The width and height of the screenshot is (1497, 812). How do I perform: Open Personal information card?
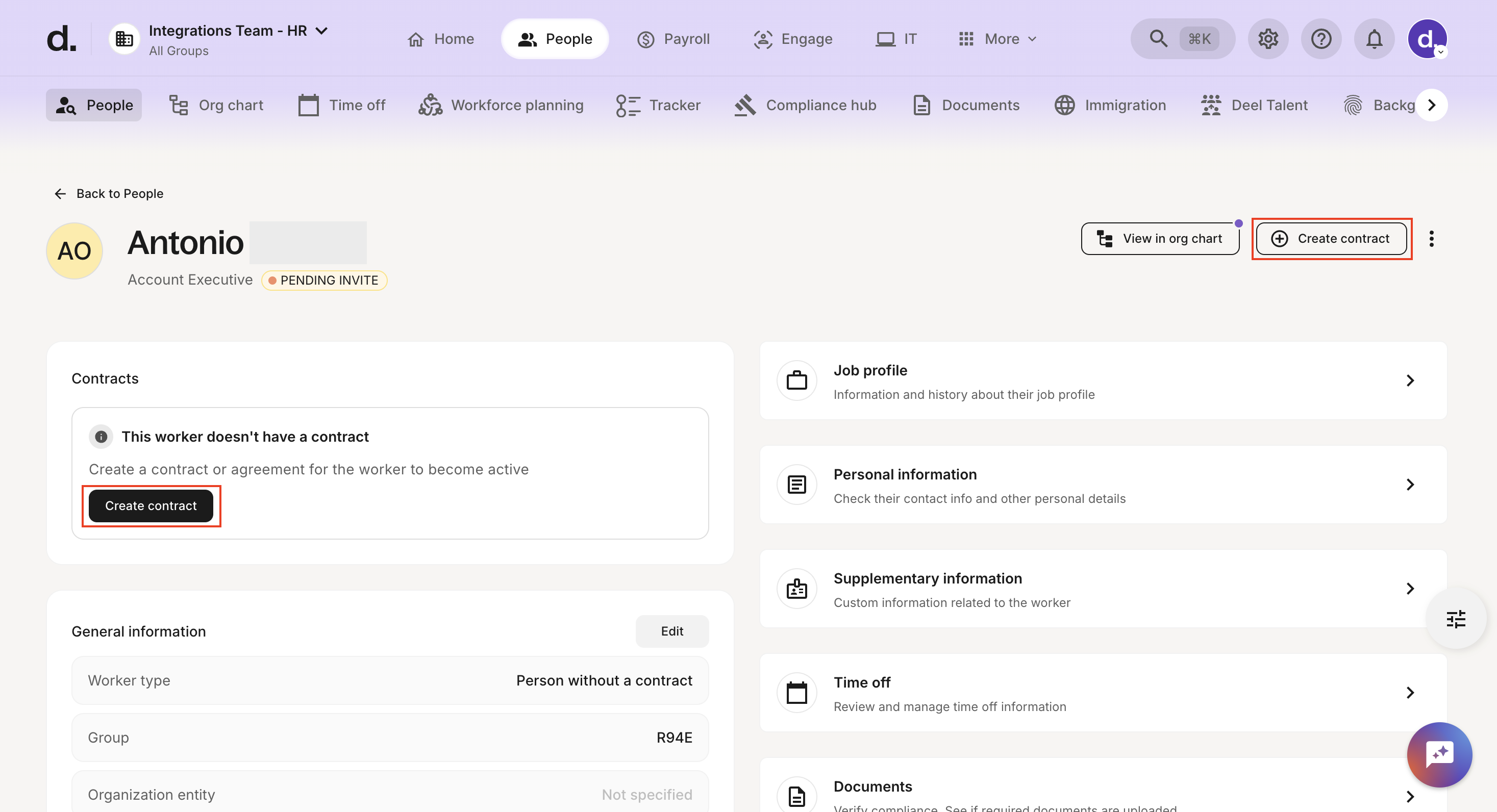(x=1103, y=485)
